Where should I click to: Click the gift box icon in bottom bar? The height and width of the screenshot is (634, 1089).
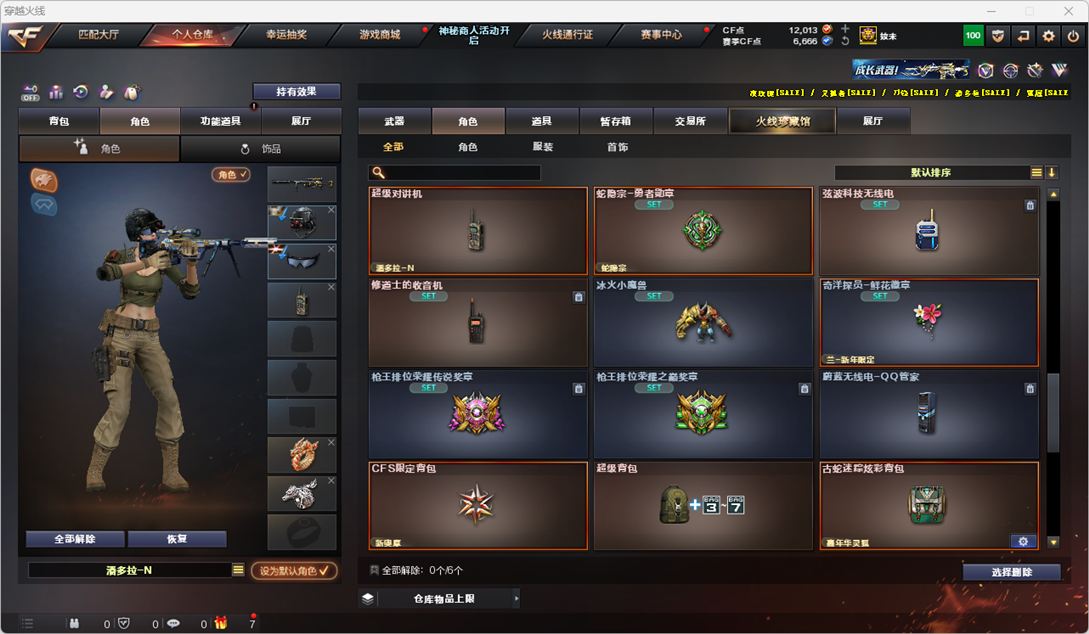pyautogui.click(x=221, y=623)
